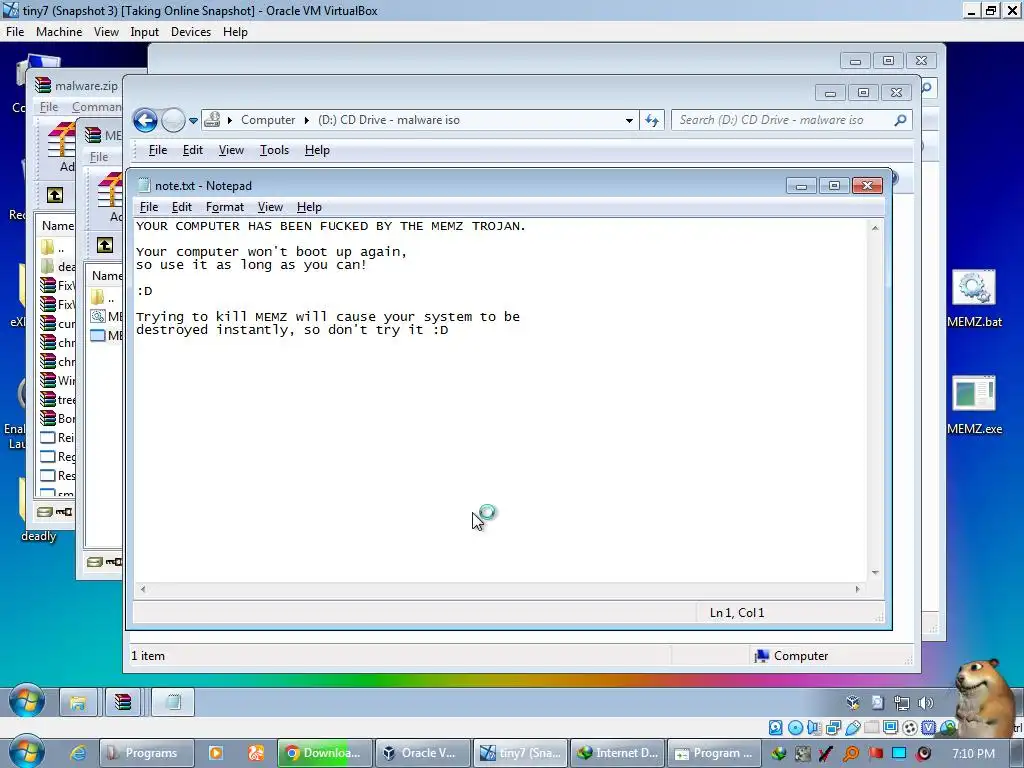Image resolution: width=1024 pixels, height=768 pixels.
Task: Switch to the Programs host taskbar button
Action: (147, 753)
